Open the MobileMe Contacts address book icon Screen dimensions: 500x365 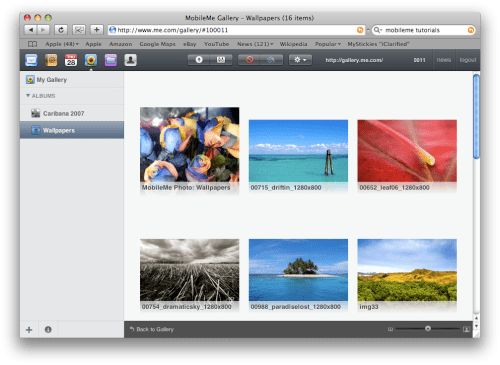pos(51,60)
